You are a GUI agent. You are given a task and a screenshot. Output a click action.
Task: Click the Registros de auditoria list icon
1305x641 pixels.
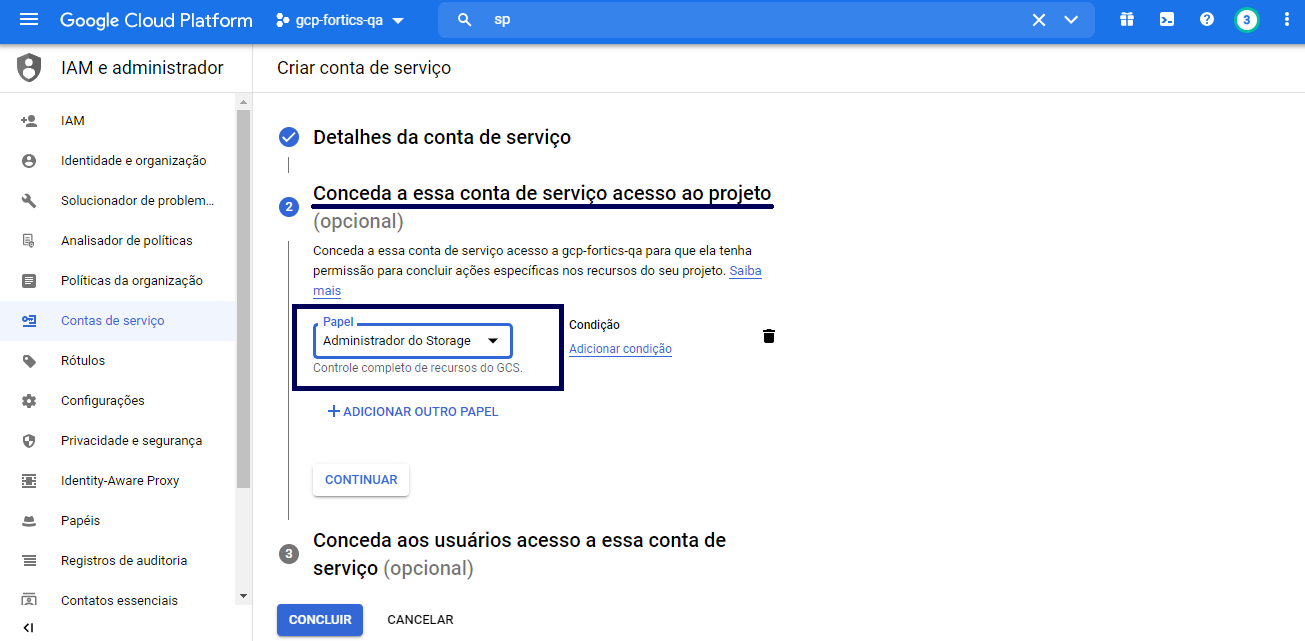coord(29,561)
